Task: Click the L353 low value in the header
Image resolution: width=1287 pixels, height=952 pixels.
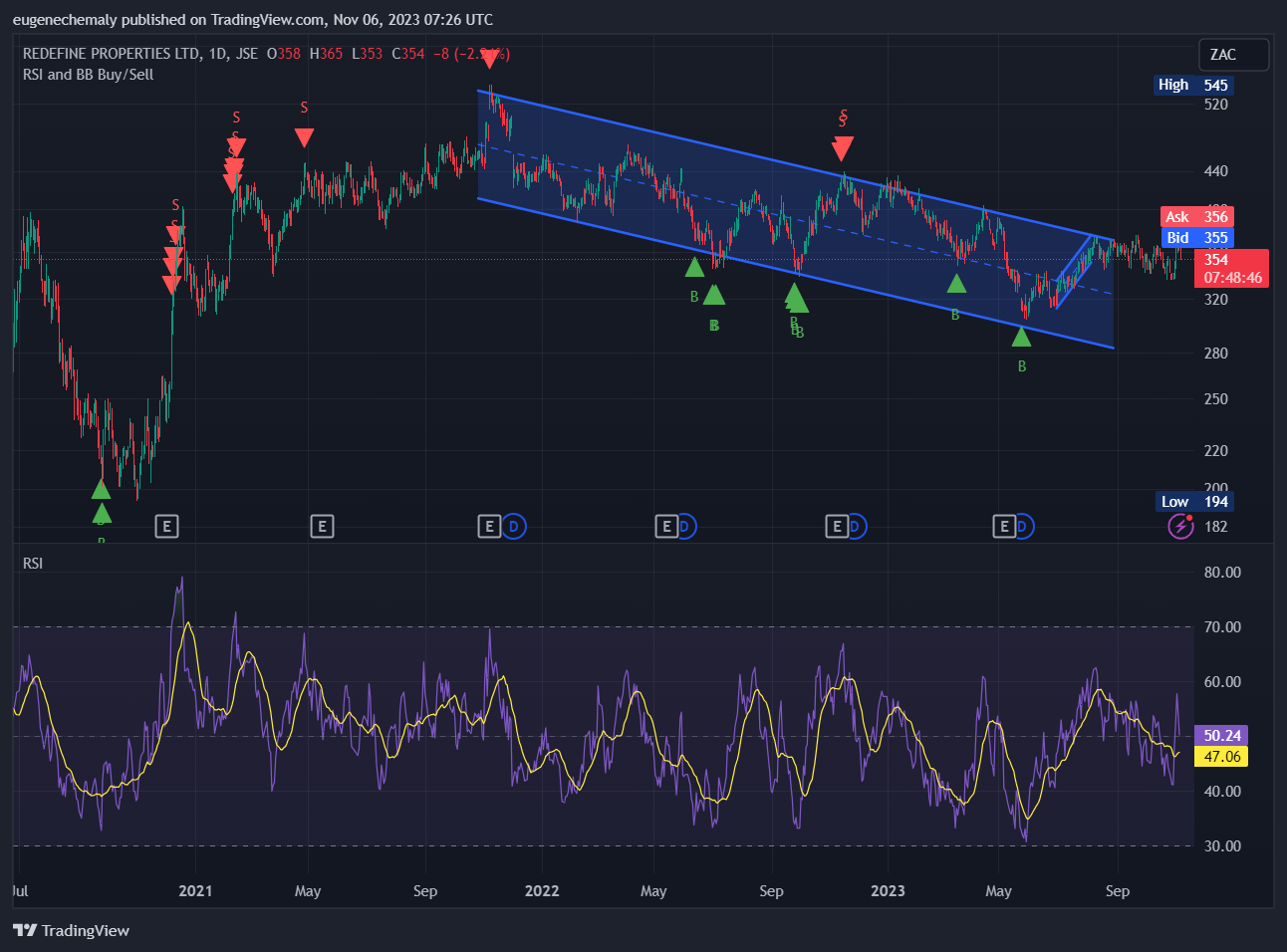Action: click(x=368, y=54)
